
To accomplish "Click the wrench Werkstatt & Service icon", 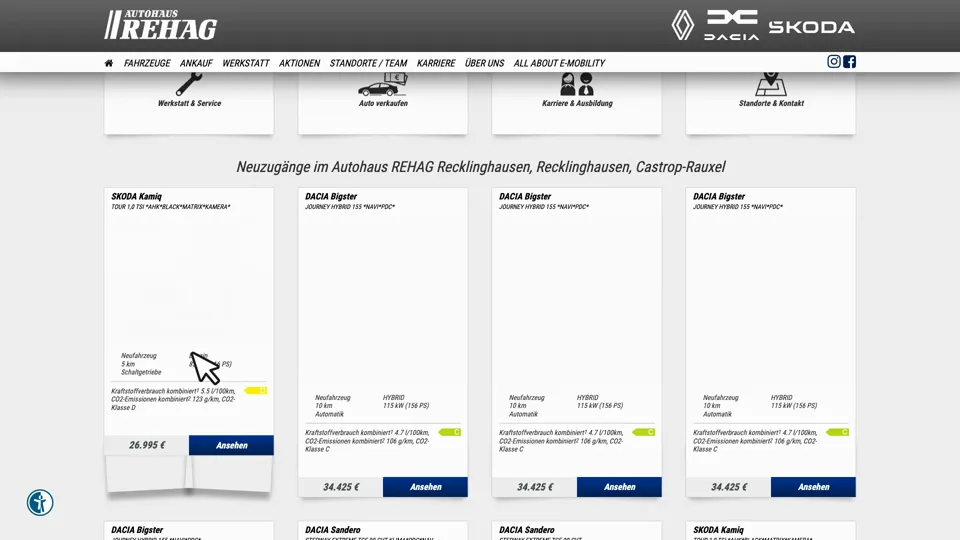I will [x=189, y=84].
